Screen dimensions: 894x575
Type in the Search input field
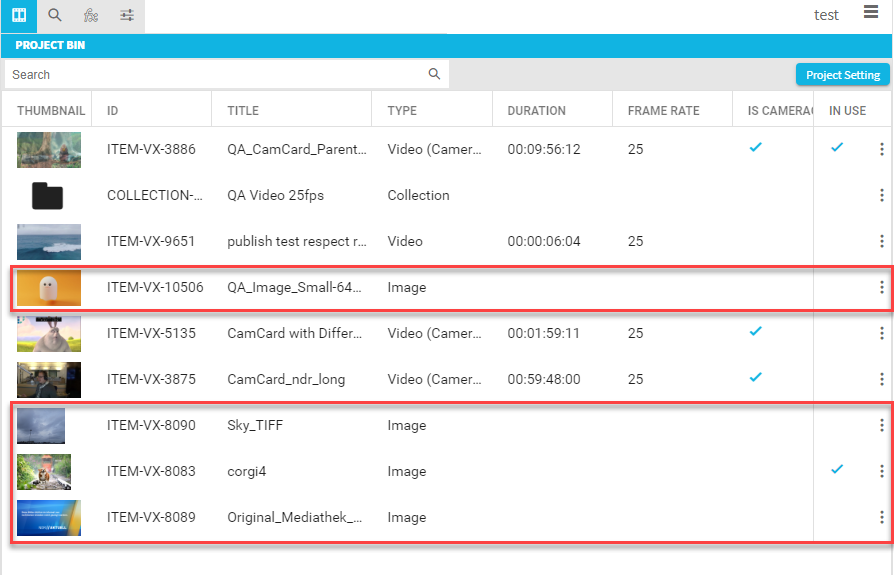click(x=215, y=75)
